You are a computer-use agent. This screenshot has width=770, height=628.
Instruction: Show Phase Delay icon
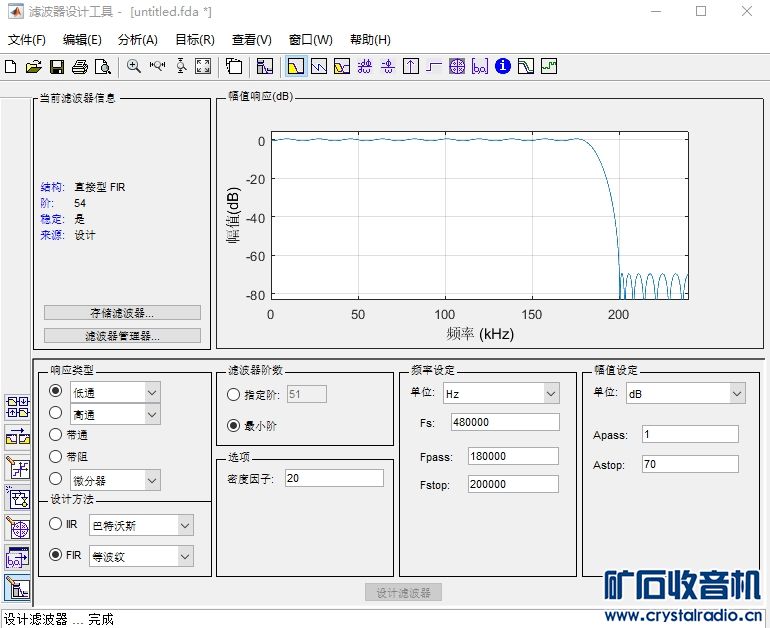tap(387, 66)
